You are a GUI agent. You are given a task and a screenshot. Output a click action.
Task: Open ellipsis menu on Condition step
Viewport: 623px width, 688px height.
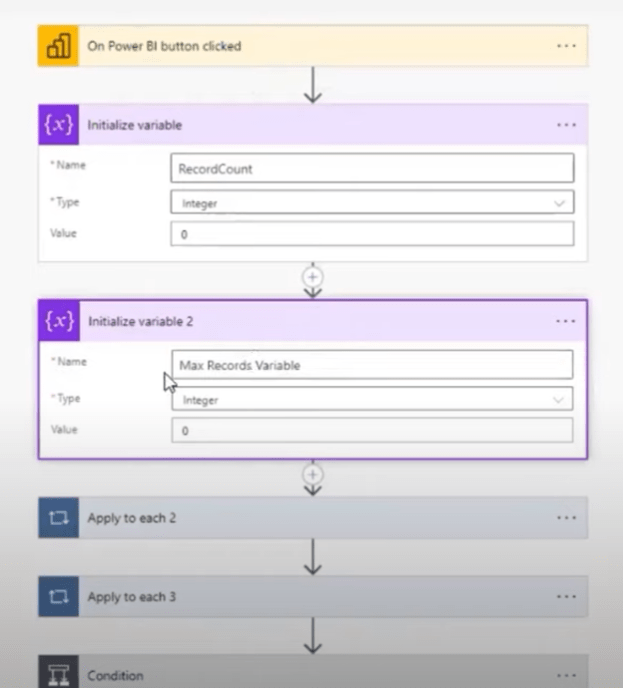[x=566, y=675]
